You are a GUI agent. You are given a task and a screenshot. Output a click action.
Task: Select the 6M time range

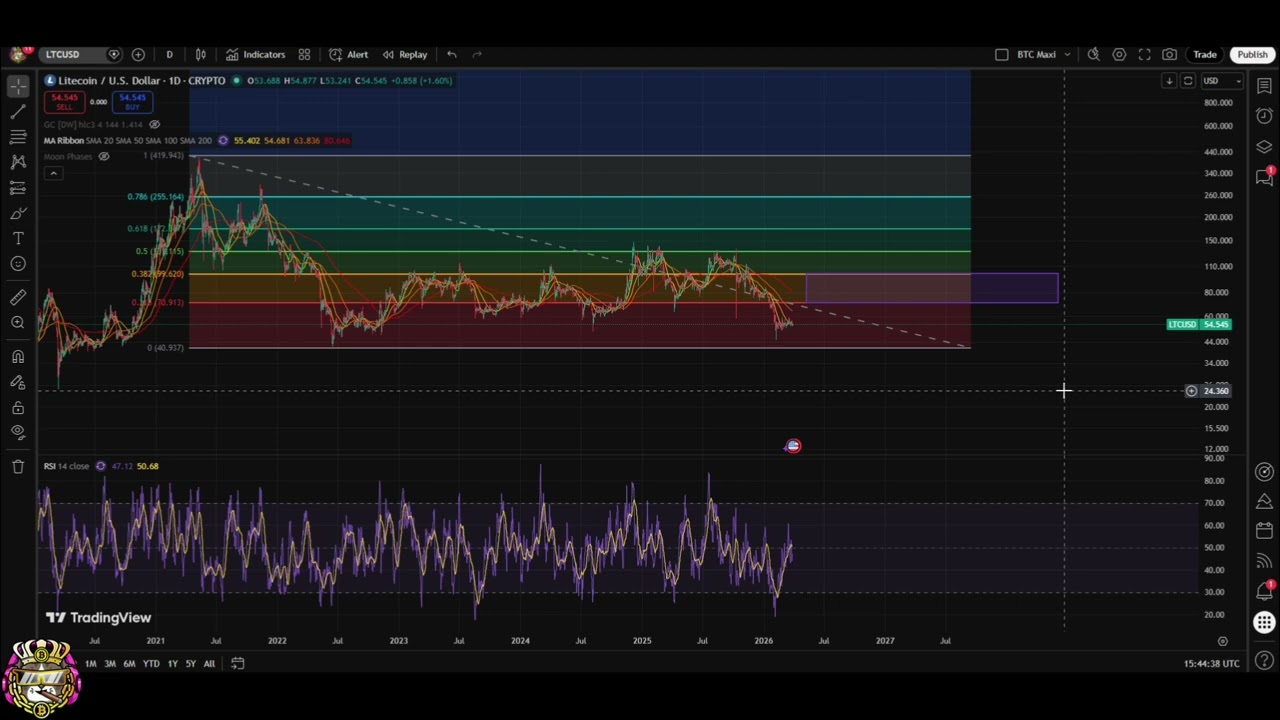(129, 663)
